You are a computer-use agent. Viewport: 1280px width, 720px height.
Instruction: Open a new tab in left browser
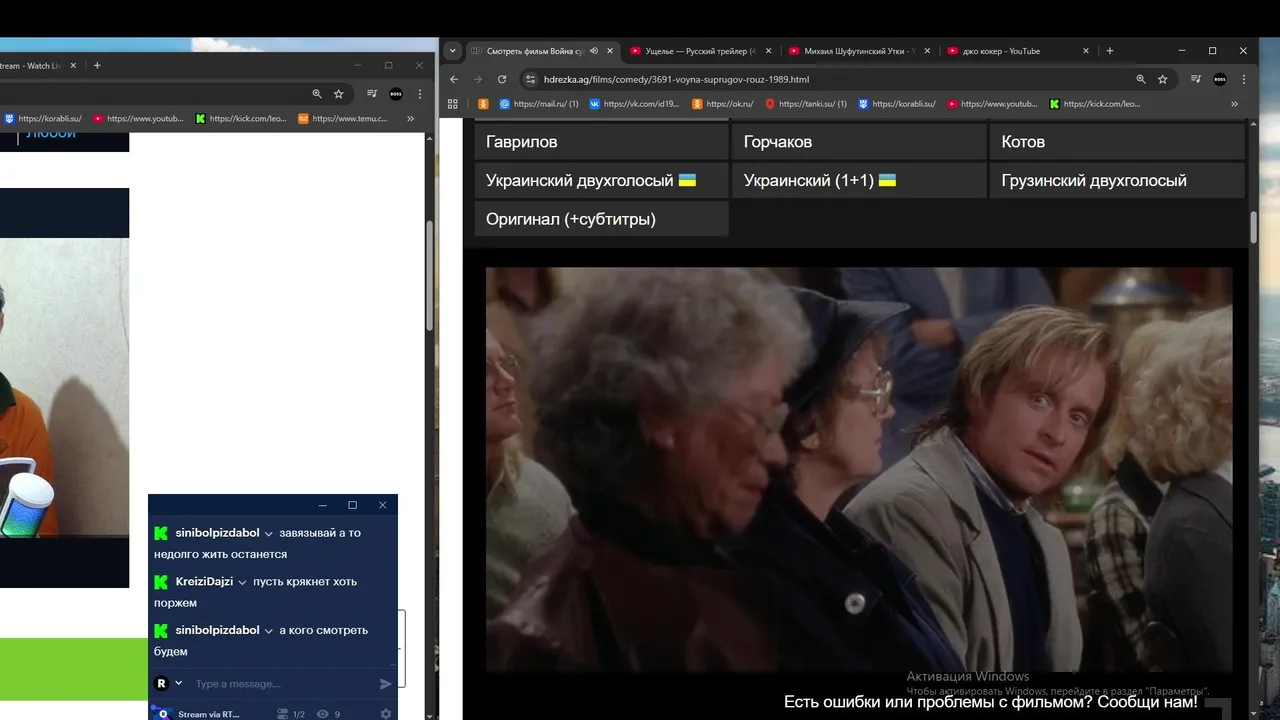pos(97,66)
